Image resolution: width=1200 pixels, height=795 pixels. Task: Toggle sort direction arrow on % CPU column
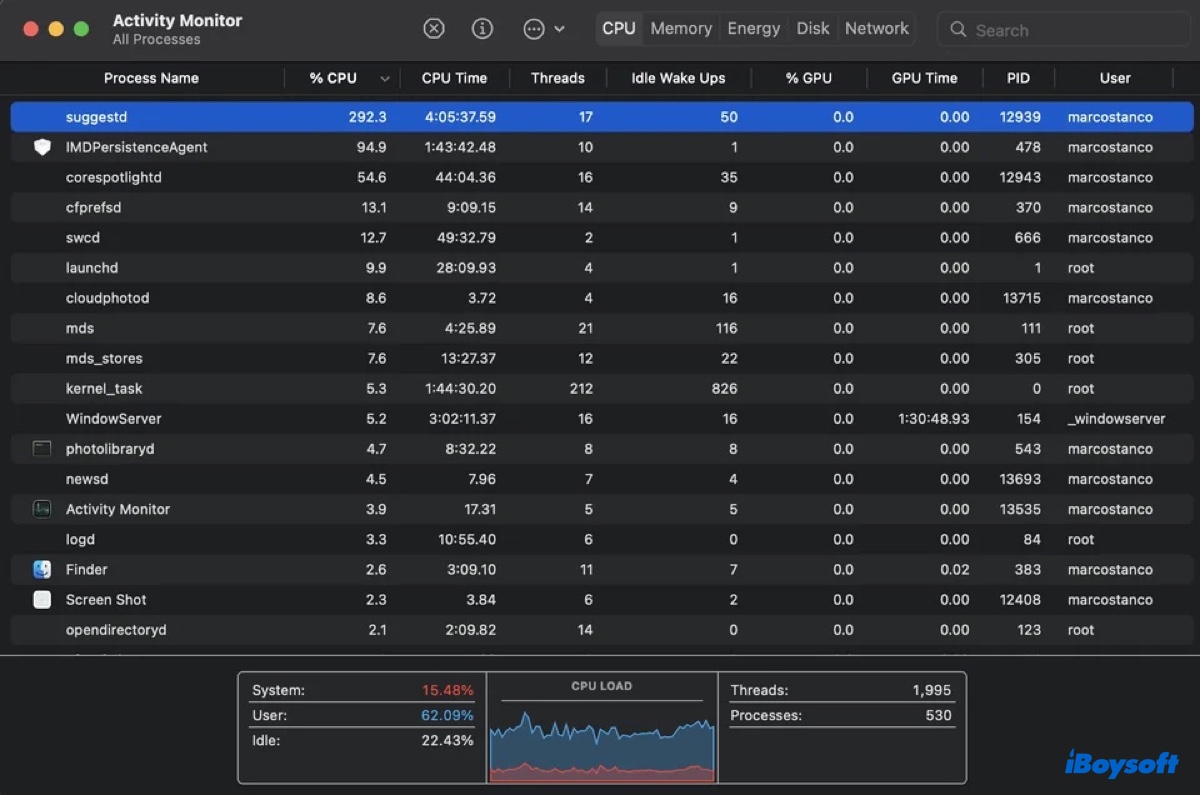coord(385,78)
